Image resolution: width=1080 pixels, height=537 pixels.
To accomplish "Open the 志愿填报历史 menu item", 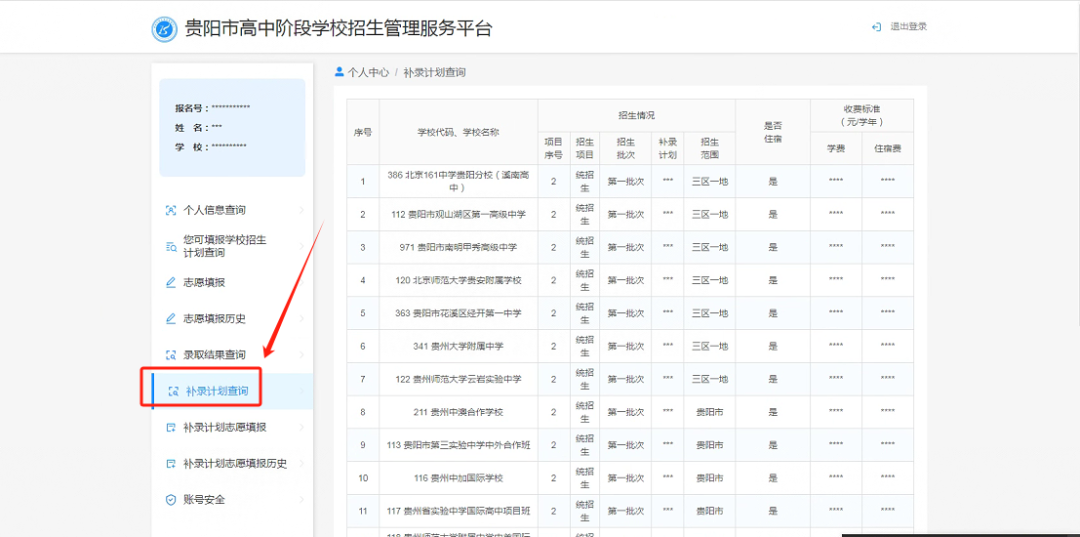I will [232, 319].
